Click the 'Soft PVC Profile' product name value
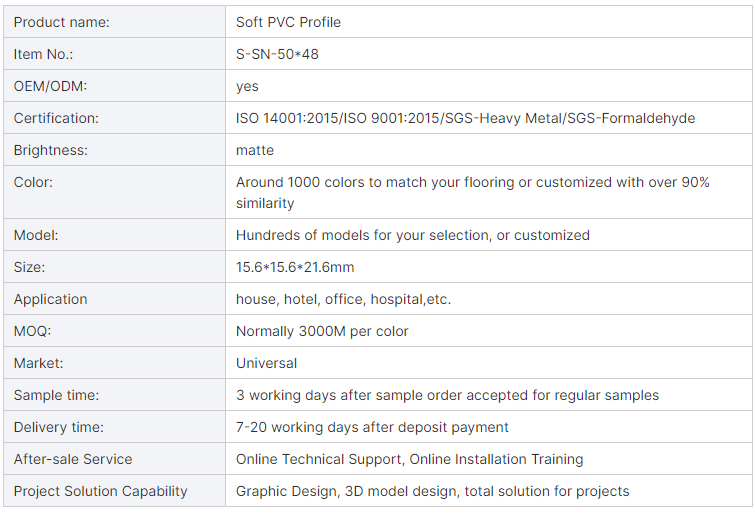This screenshot has height=514, width=756. click(288, 22)
